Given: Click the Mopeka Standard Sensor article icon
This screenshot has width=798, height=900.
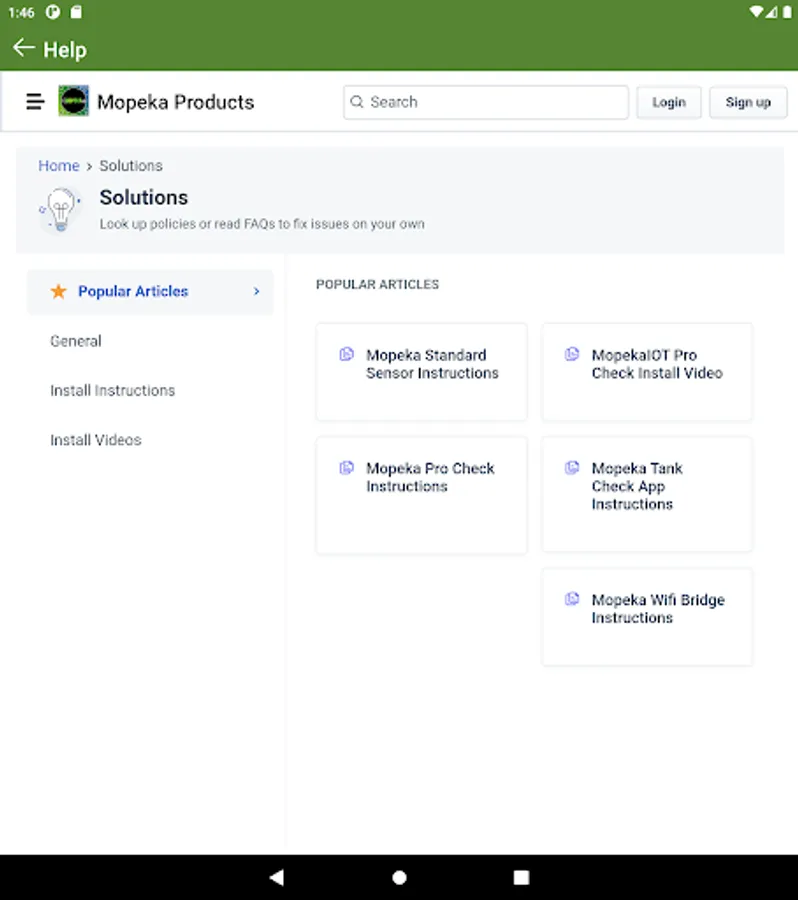Looking at the screenshot, I should coord(347,355).
